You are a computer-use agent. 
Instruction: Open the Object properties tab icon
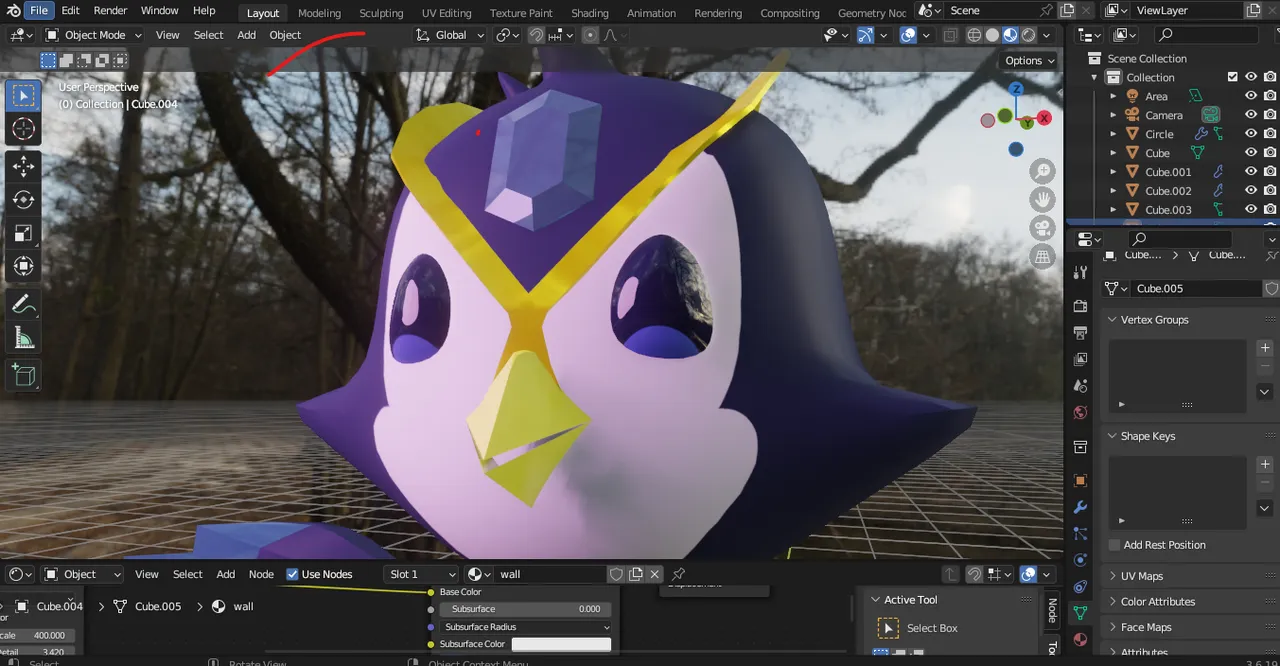(x=1080, y=481)
